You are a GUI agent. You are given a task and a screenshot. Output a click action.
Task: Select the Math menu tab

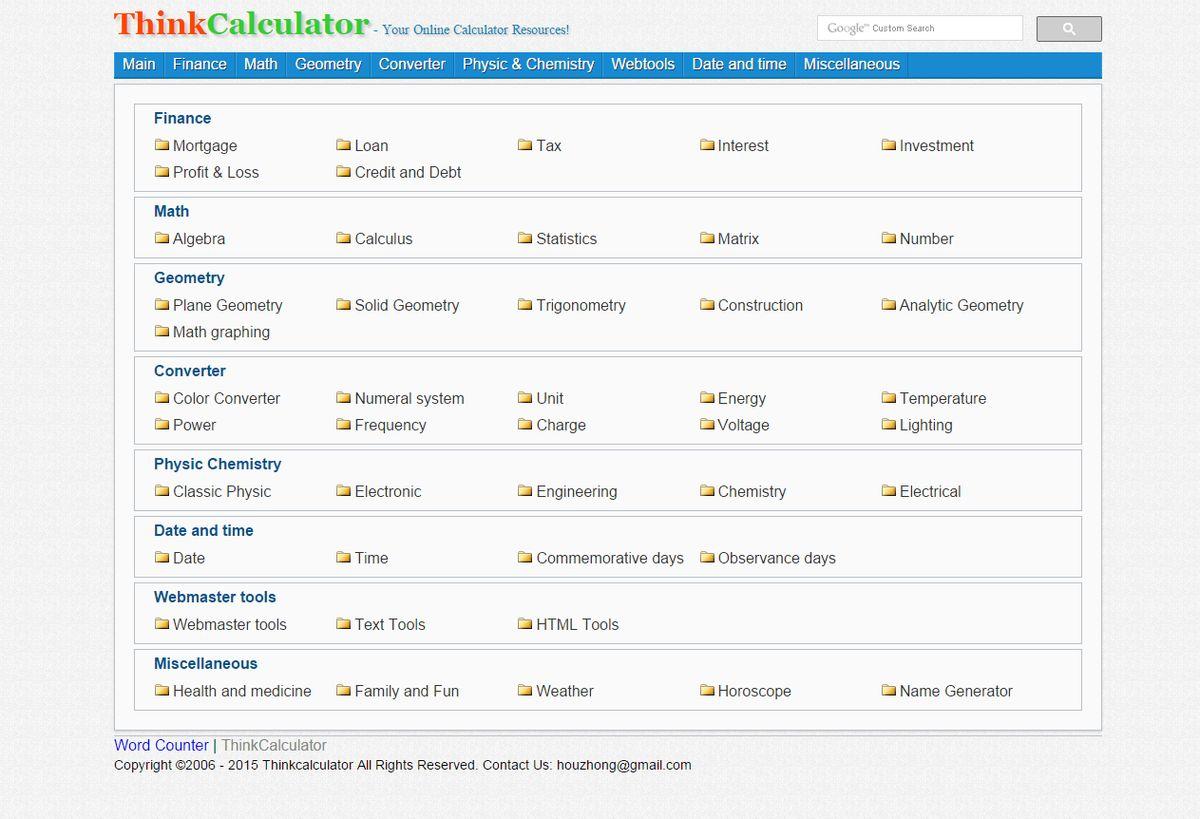pyautogui.click(x=261, y=64)
